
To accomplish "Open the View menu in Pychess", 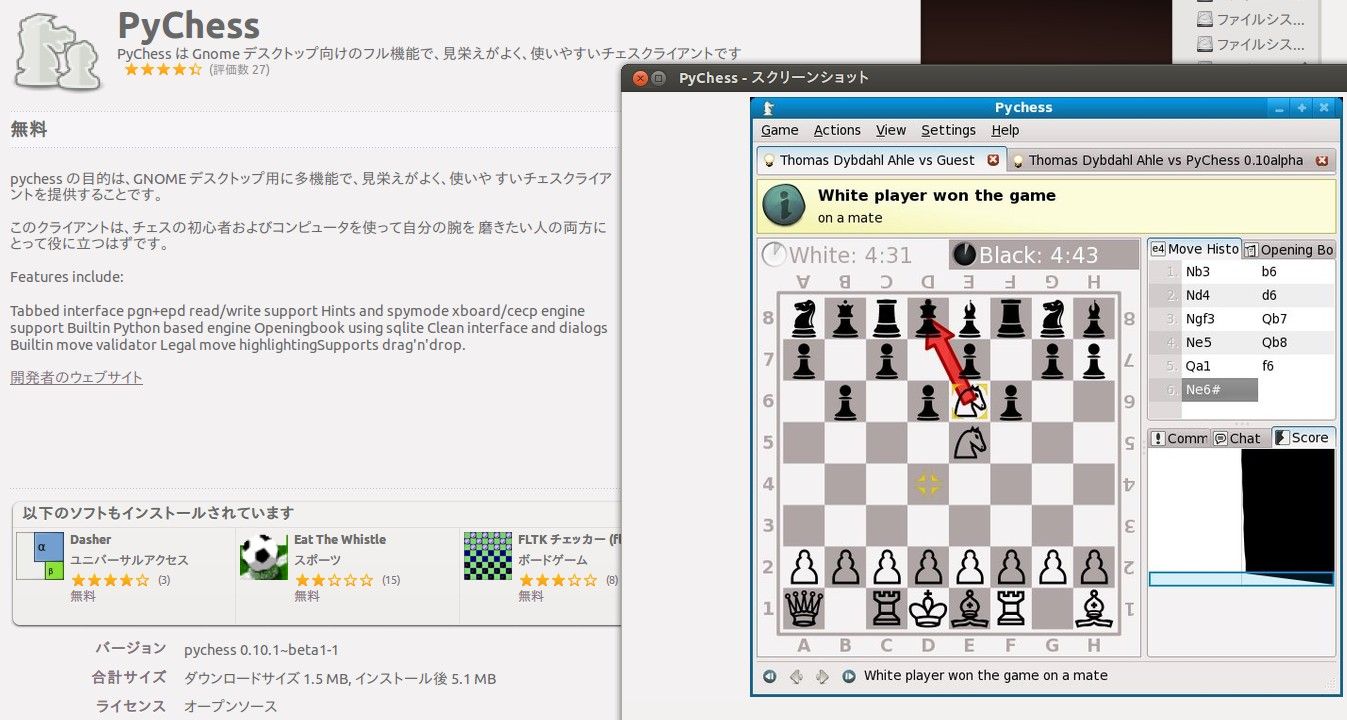I will click(890, 130).
